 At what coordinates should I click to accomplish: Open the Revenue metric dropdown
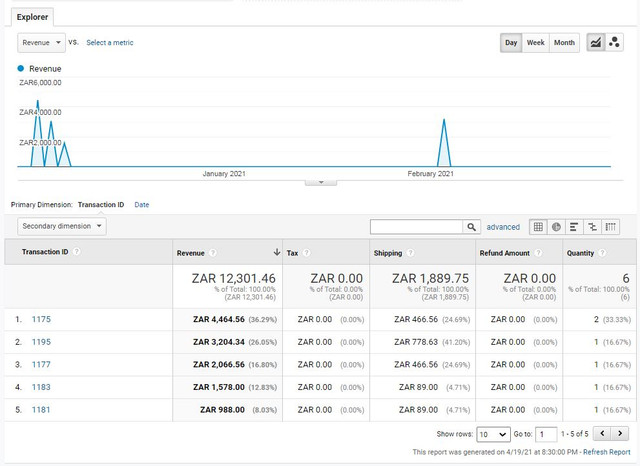[x=41, y=42]
